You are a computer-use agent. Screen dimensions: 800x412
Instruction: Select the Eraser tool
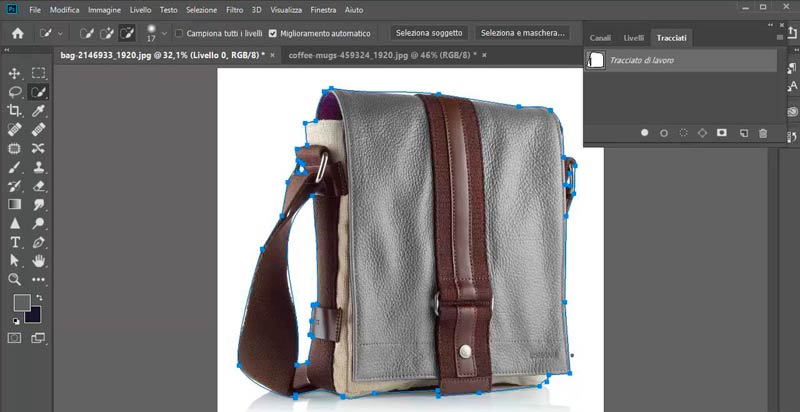(x=39, y=186)
